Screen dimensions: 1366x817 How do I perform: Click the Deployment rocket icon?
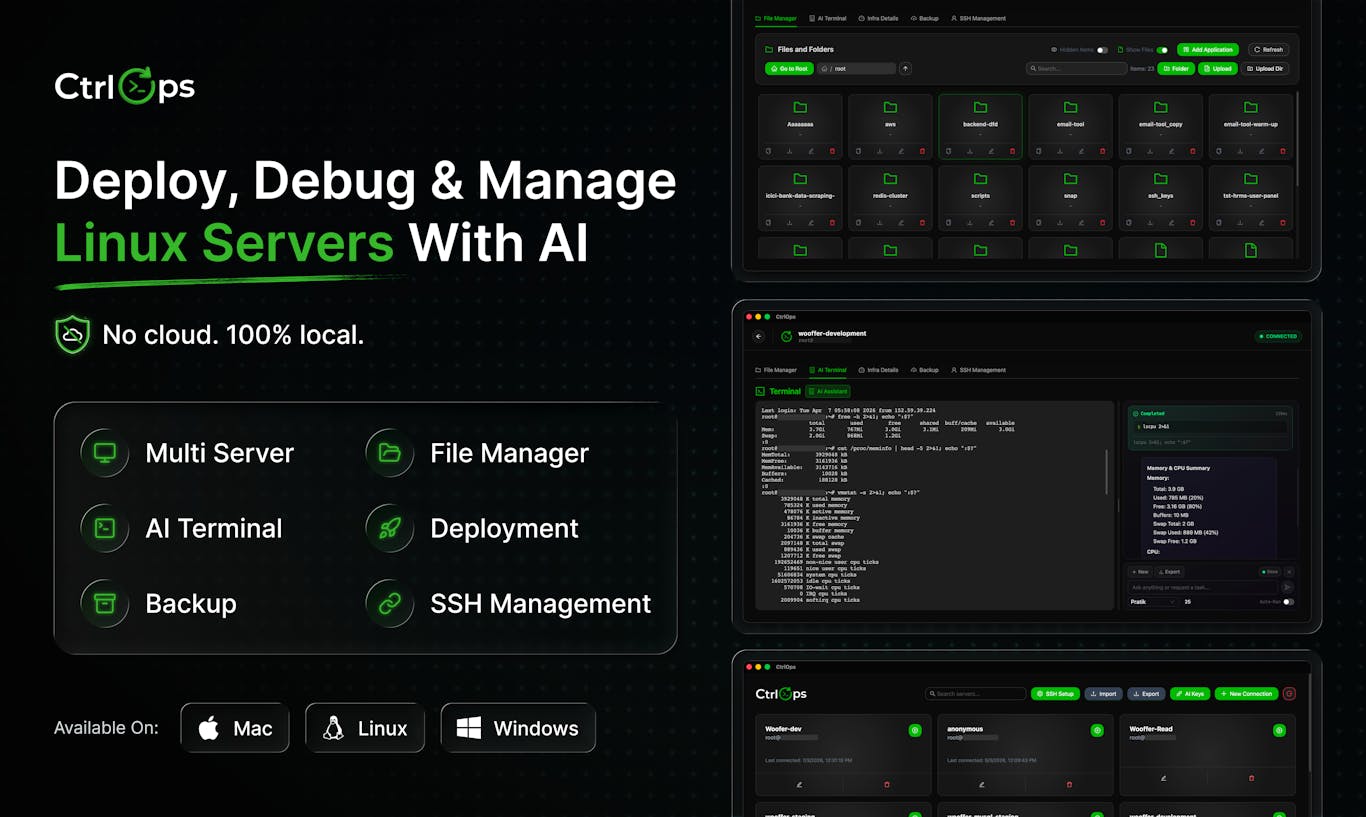click(x=390, y=528)
